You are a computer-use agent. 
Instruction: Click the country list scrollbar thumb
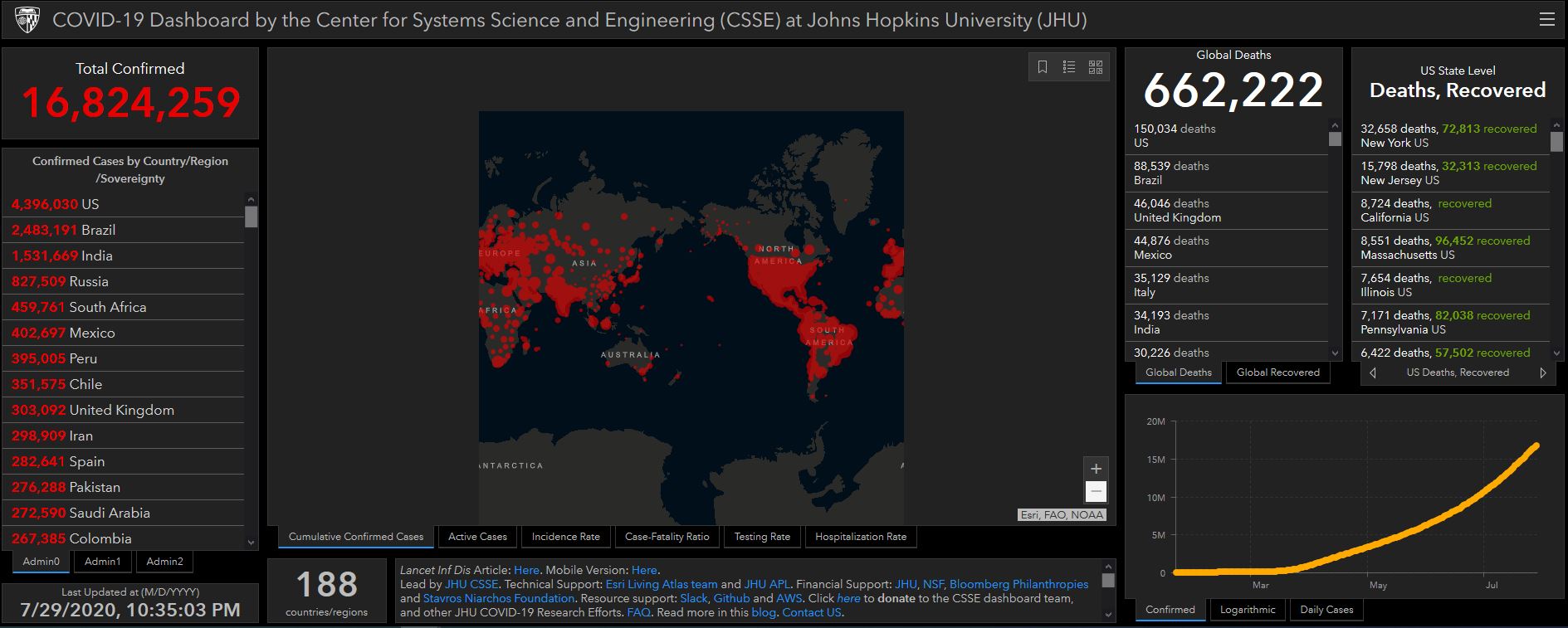point(252,217)
